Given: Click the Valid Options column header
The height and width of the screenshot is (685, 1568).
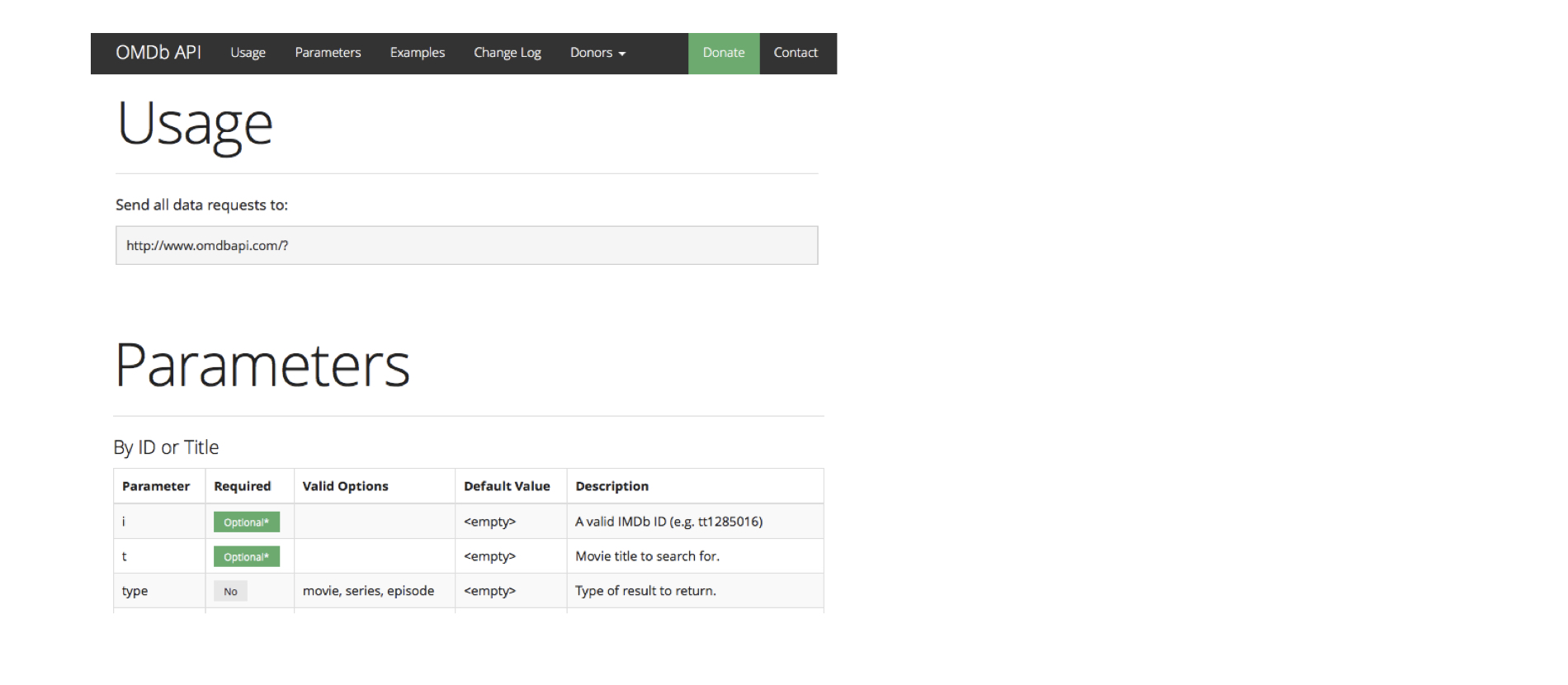Looking at the screenshot, I should [345, 486].
